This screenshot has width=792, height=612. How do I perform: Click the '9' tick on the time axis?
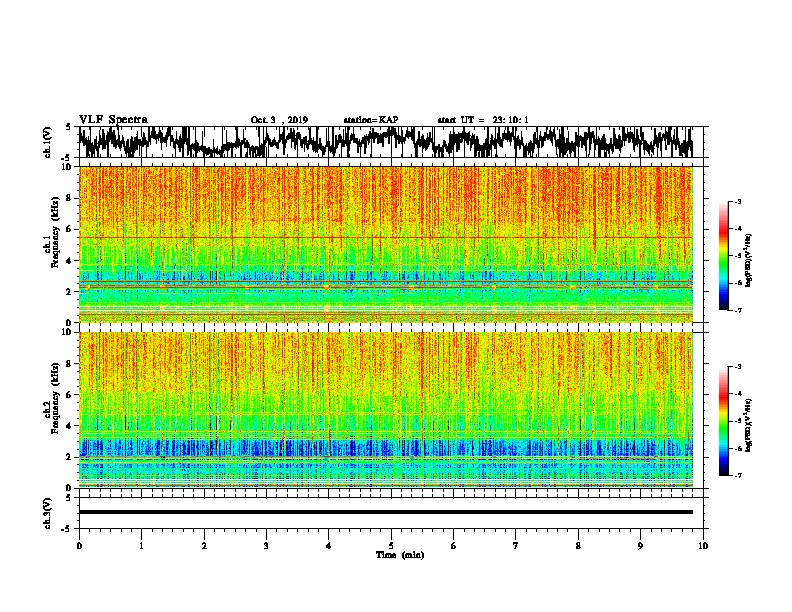coord(640,546)
